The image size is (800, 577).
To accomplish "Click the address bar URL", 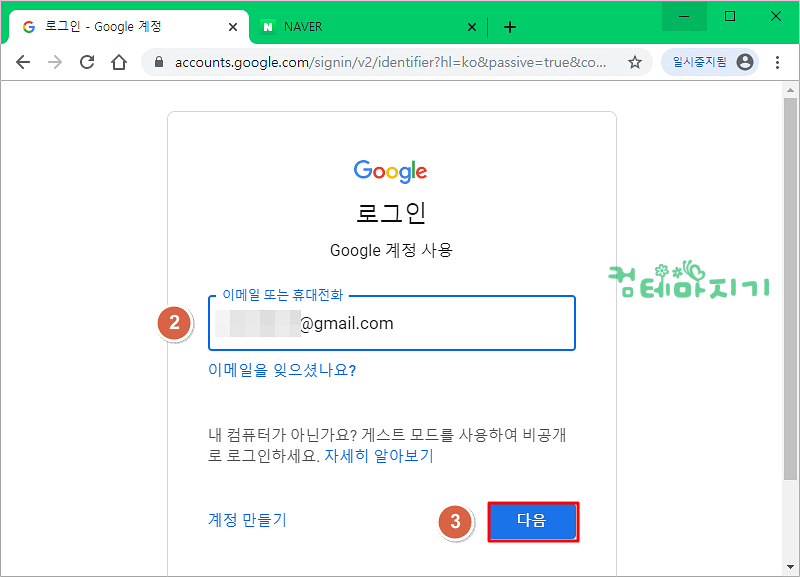I will pos(390,62).
